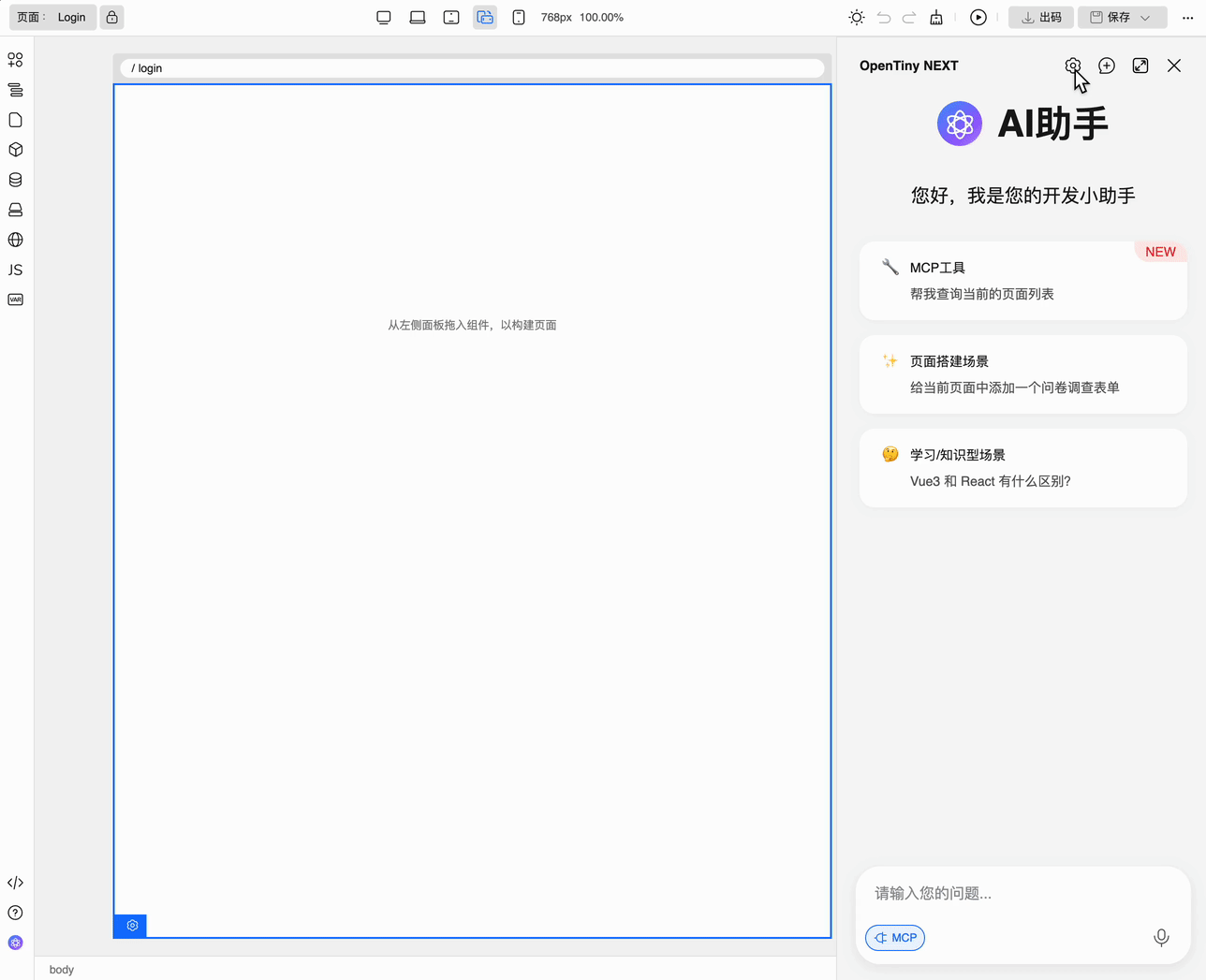Click the MCP工具 suggestion card

1022,279
